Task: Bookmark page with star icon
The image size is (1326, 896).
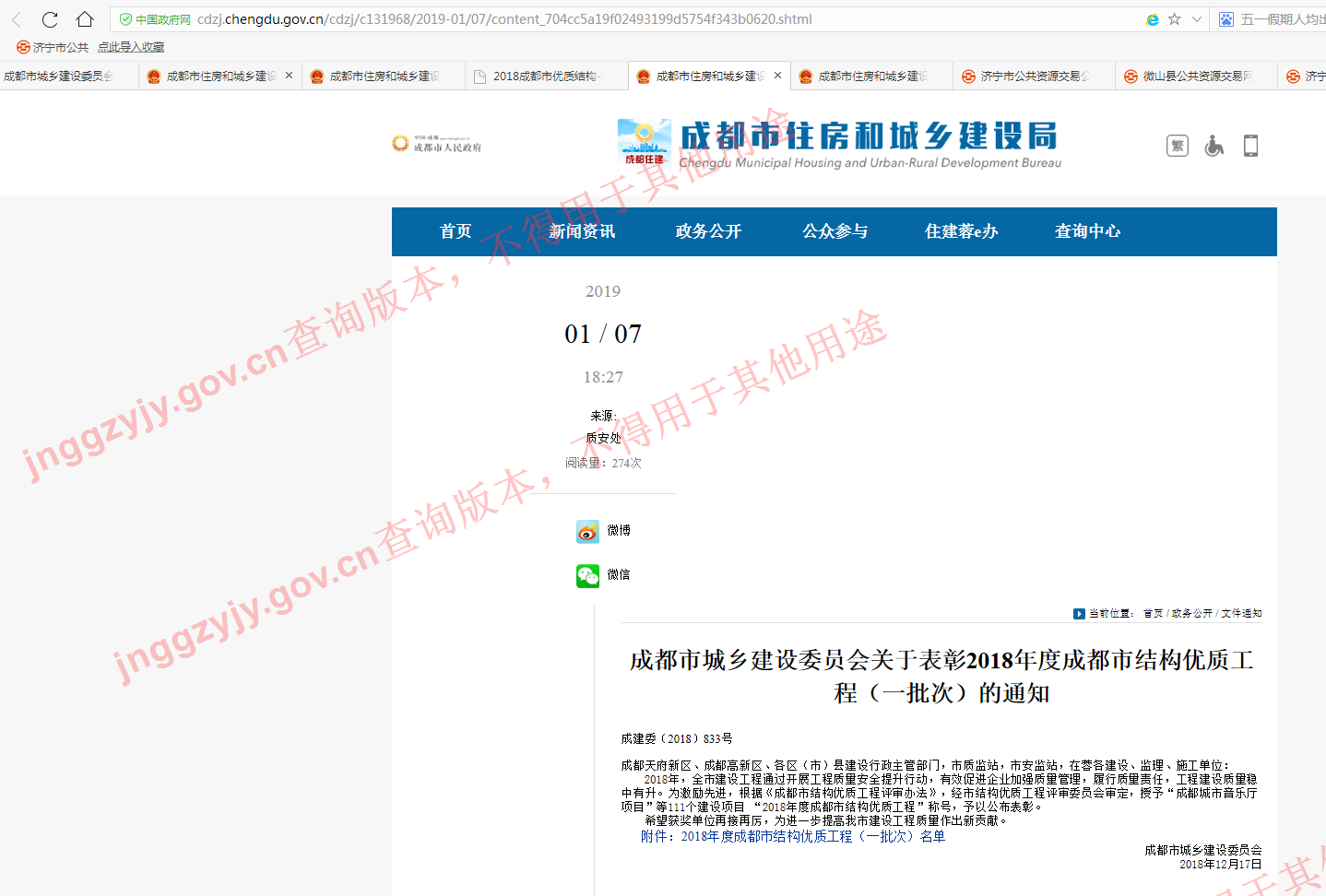Action: coord(1174,19)
